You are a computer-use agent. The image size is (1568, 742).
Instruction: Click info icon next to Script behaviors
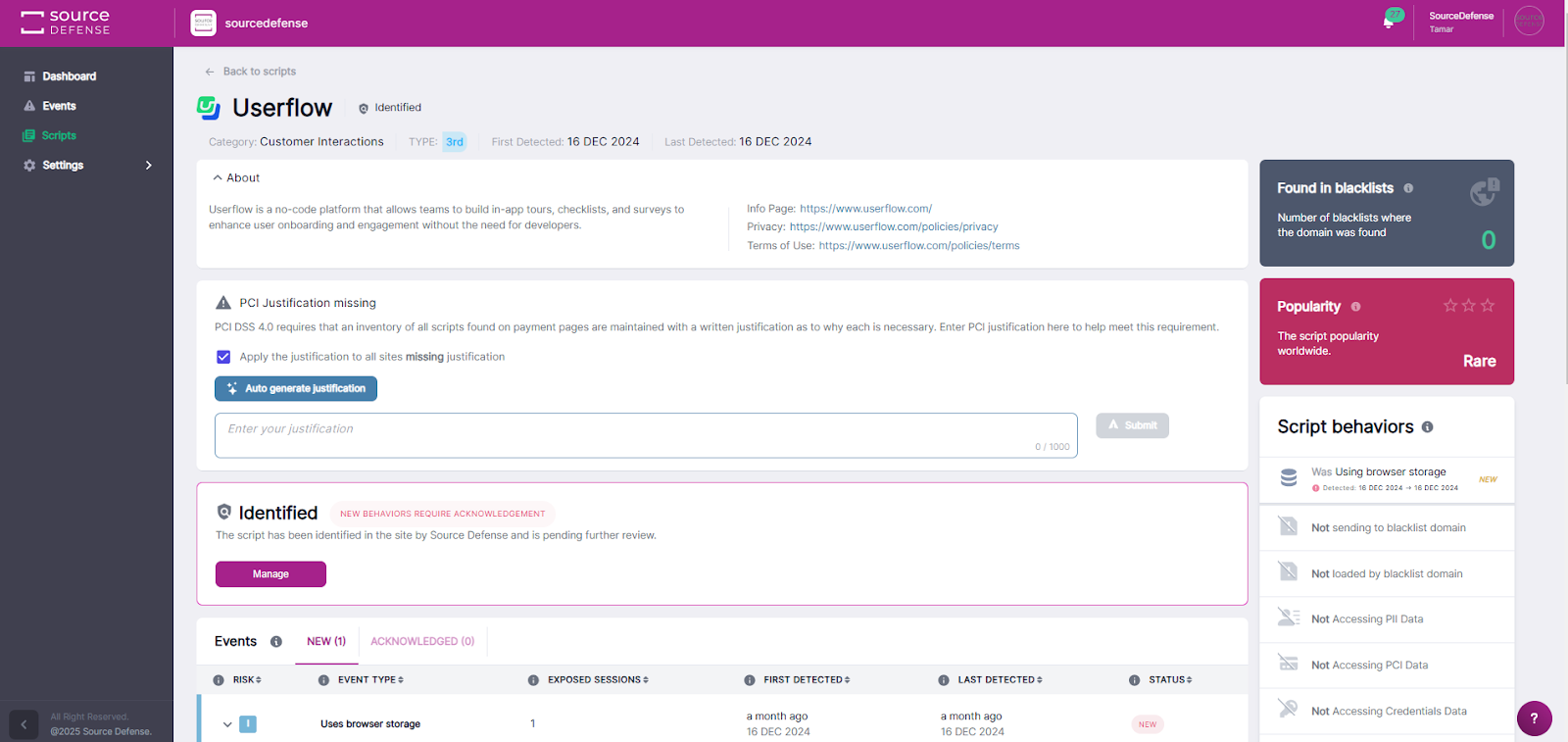(1427, 427)
